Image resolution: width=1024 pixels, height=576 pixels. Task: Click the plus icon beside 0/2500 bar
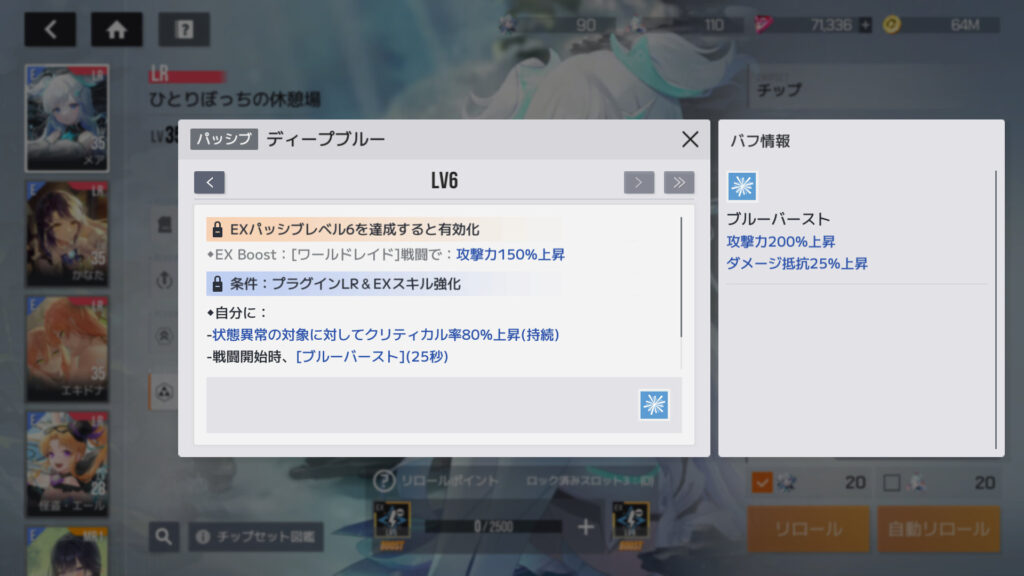(x=586, y=527)
